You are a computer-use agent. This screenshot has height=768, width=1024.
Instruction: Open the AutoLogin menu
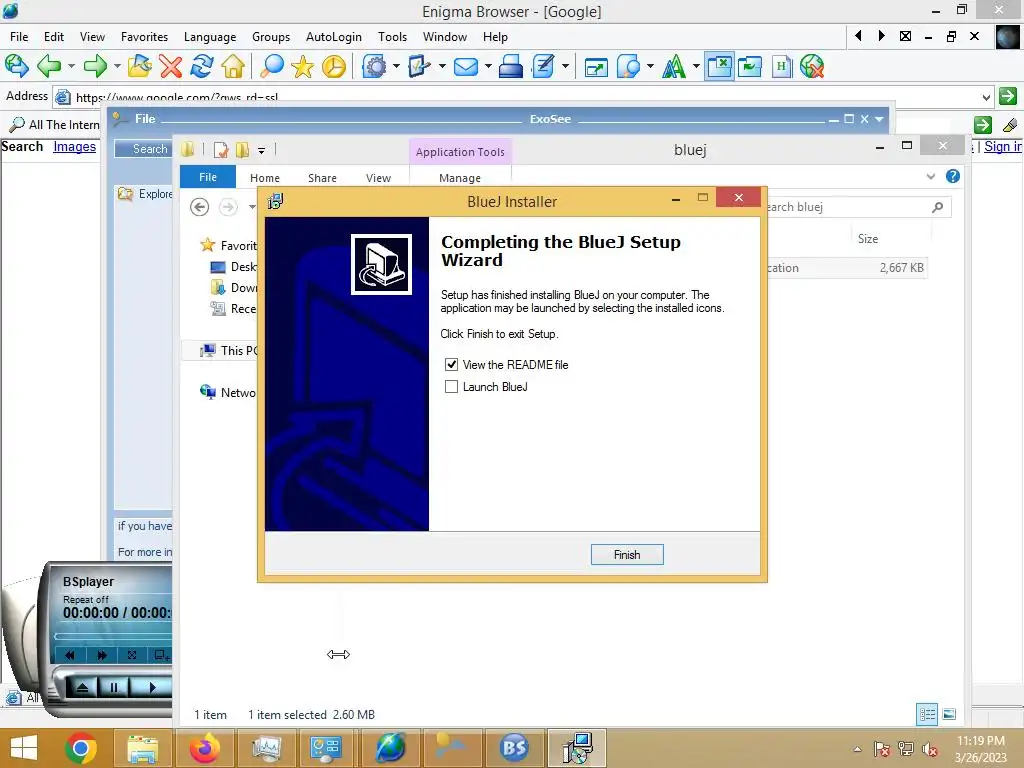[x=334, y=37]
